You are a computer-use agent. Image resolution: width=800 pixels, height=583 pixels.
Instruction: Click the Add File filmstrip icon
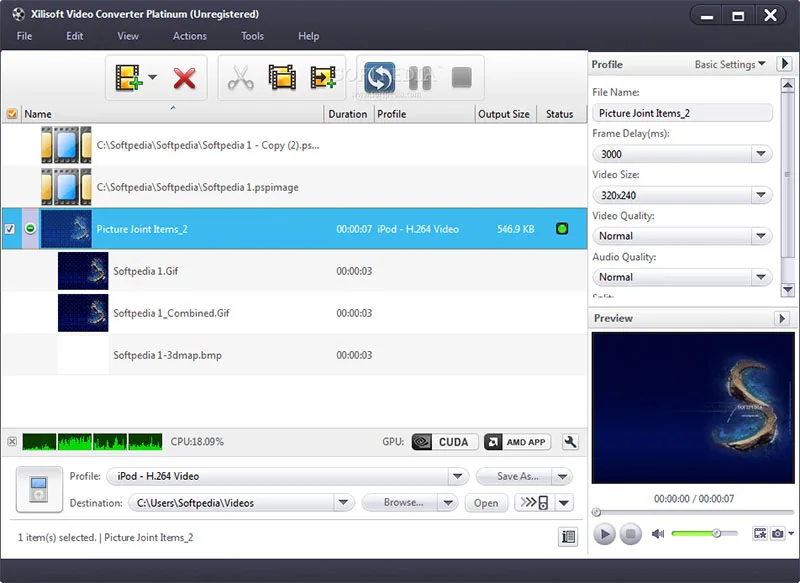[128, 78]
